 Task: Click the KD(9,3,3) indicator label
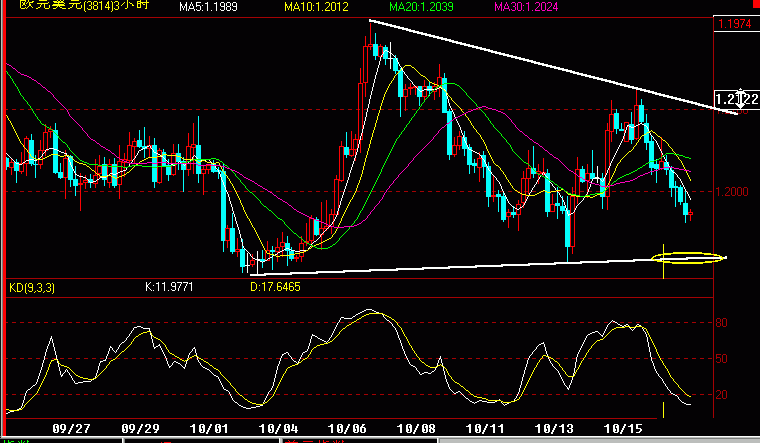click(x=32, y=288)
